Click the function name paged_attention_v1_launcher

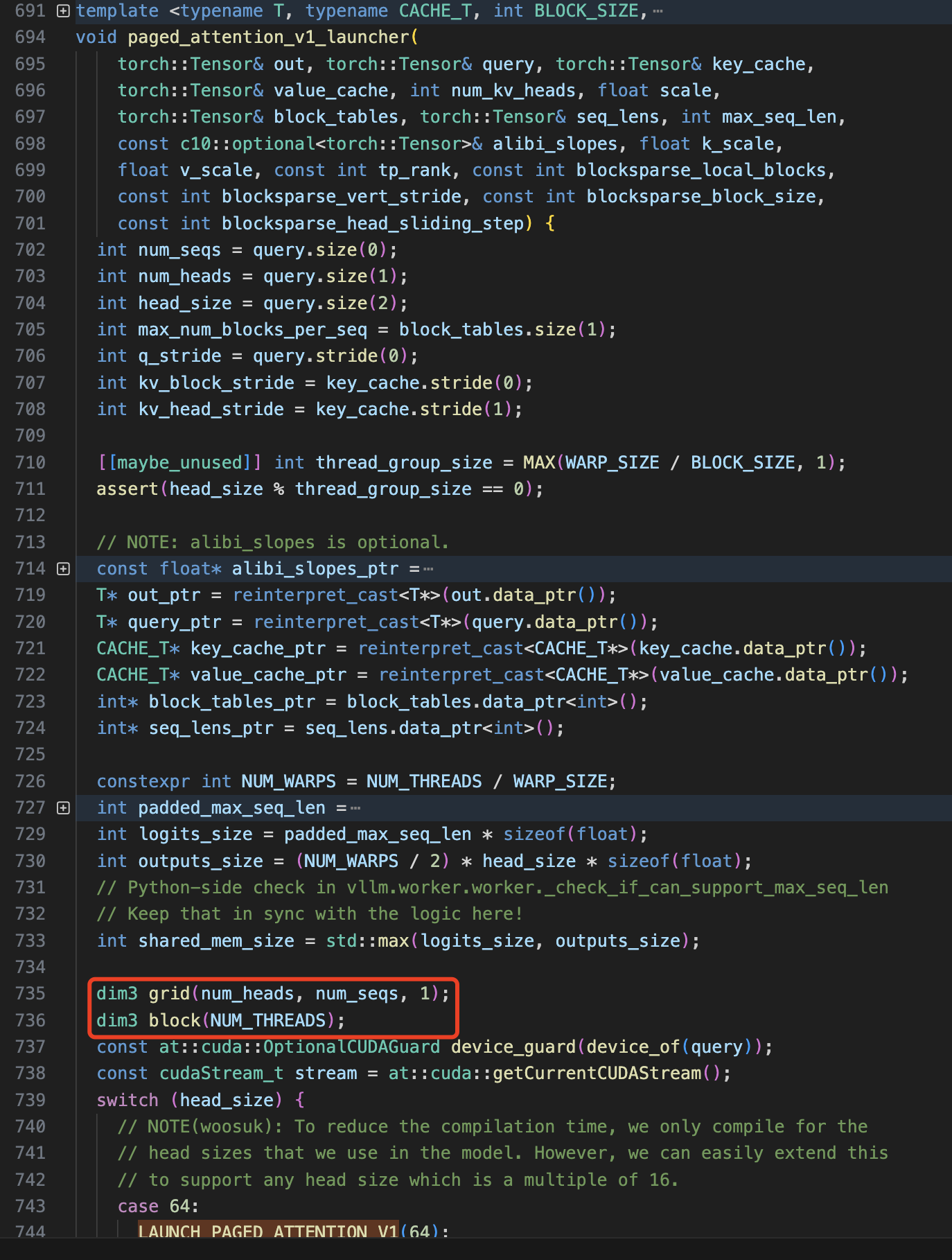(x=269, y=37)
